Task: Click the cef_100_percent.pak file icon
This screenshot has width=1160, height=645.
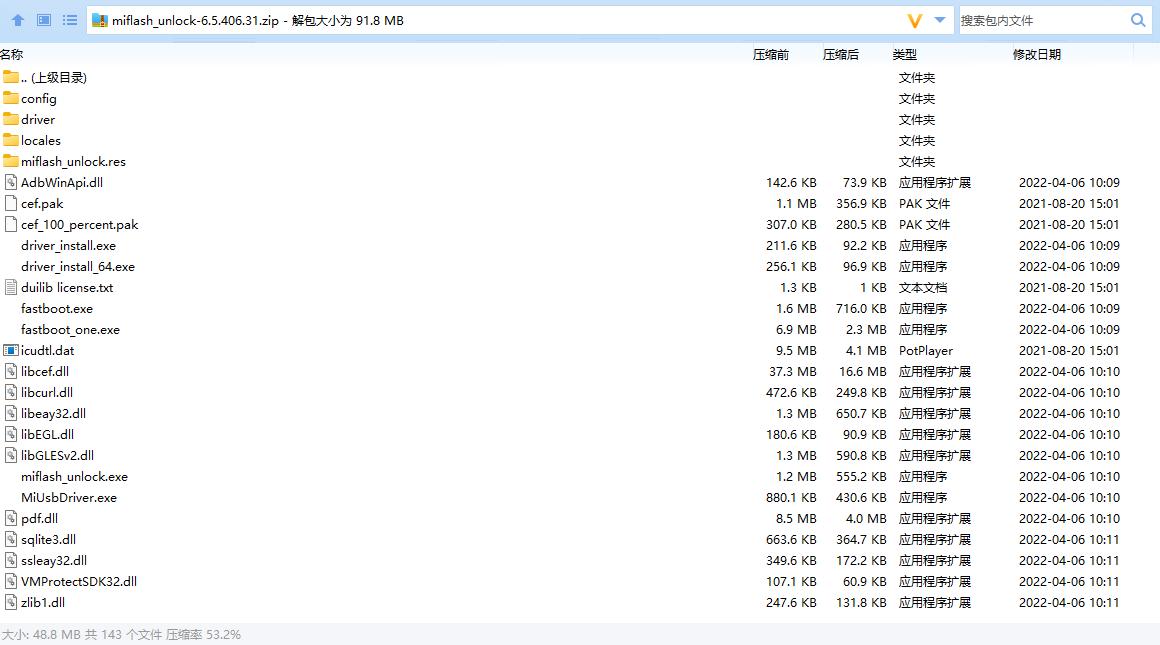Action: [10, 224]
